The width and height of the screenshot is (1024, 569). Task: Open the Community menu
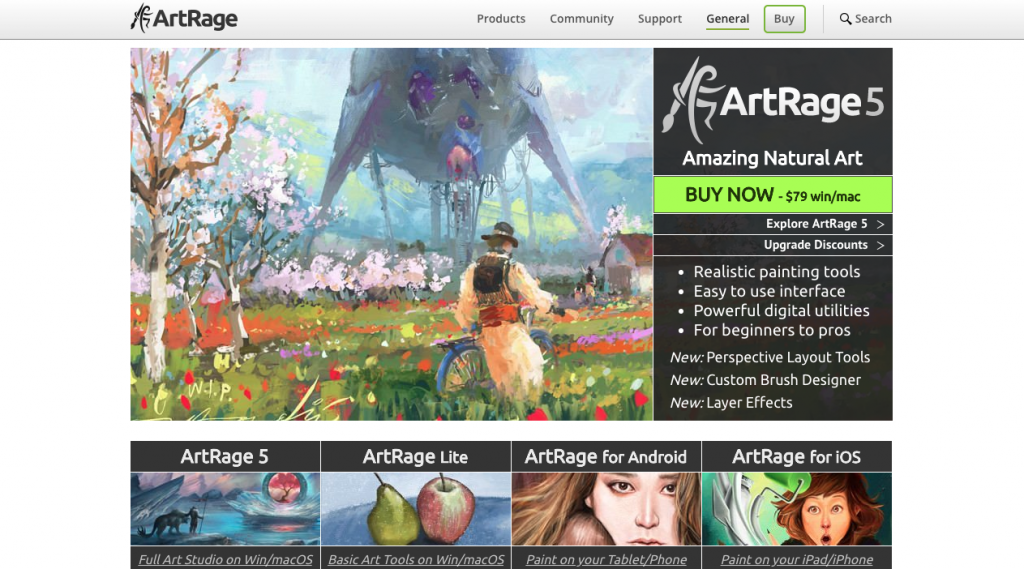581,19
